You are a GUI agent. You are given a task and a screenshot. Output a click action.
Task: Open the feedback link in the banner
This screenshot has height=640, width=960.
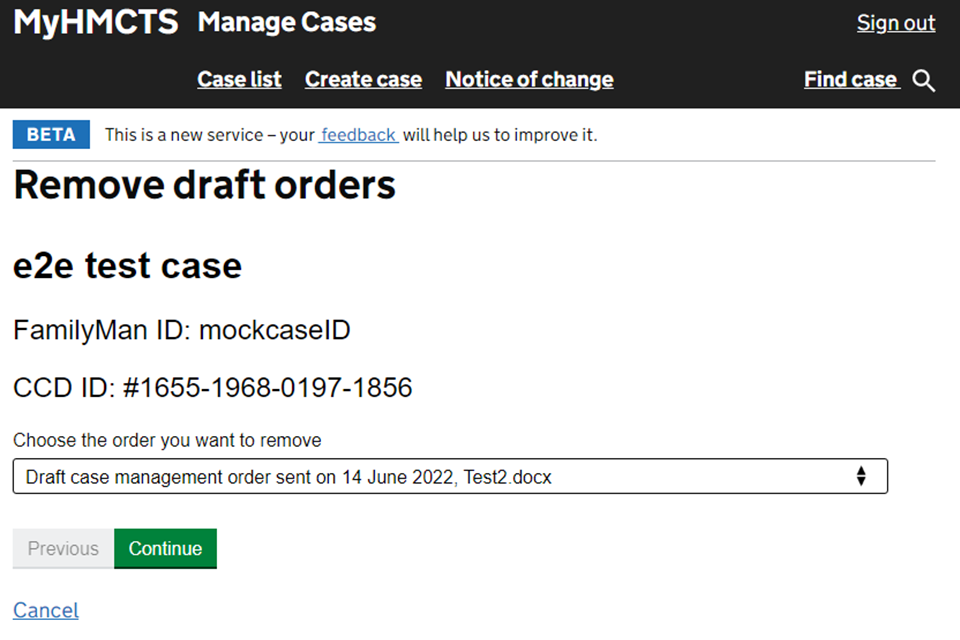(x=358, y=134)
